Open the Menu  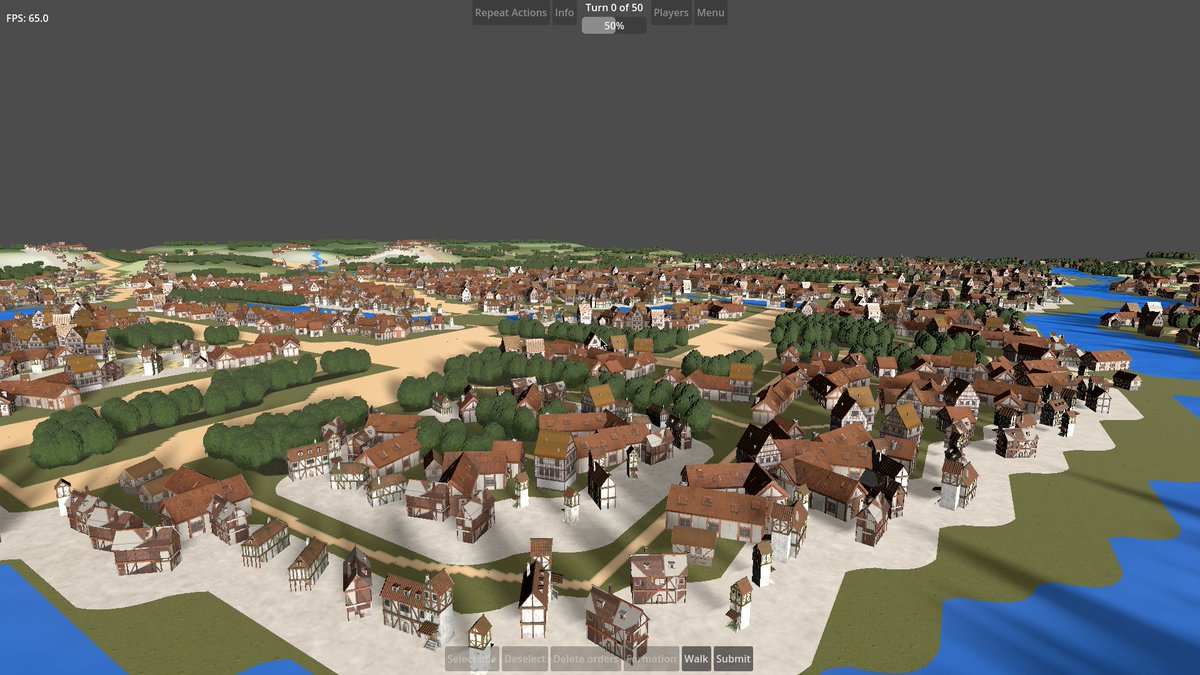(710, 12)
